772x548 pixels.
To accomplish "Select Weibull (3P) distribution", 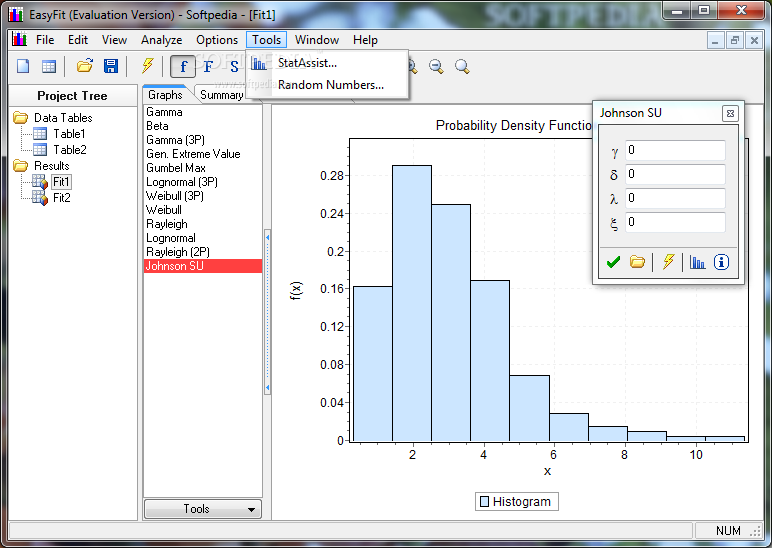I will [x=202, y=196].
